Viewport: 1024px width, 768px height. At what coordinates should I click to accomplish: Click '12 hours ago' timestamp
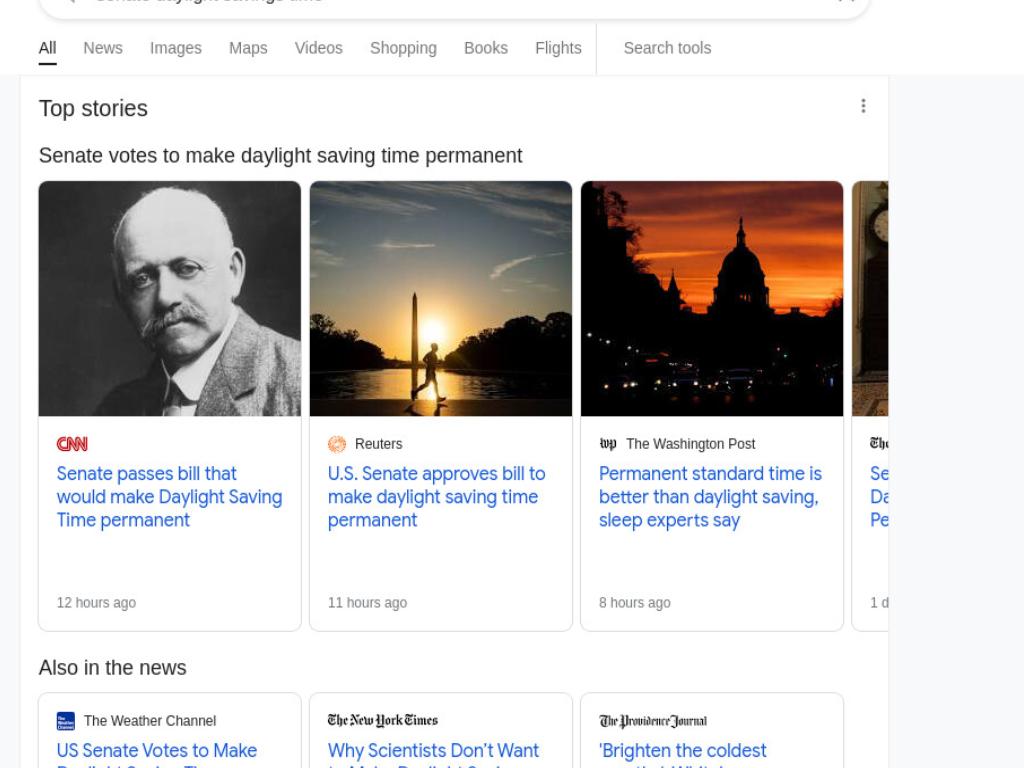click(96, 603)
